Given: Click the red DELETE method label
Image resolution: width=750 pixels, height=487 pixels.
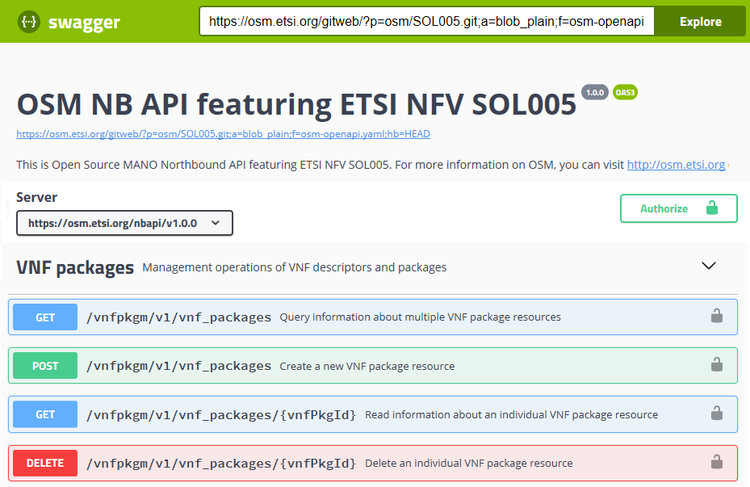Looking at the screenshot, I should click(x=45, y=463).
